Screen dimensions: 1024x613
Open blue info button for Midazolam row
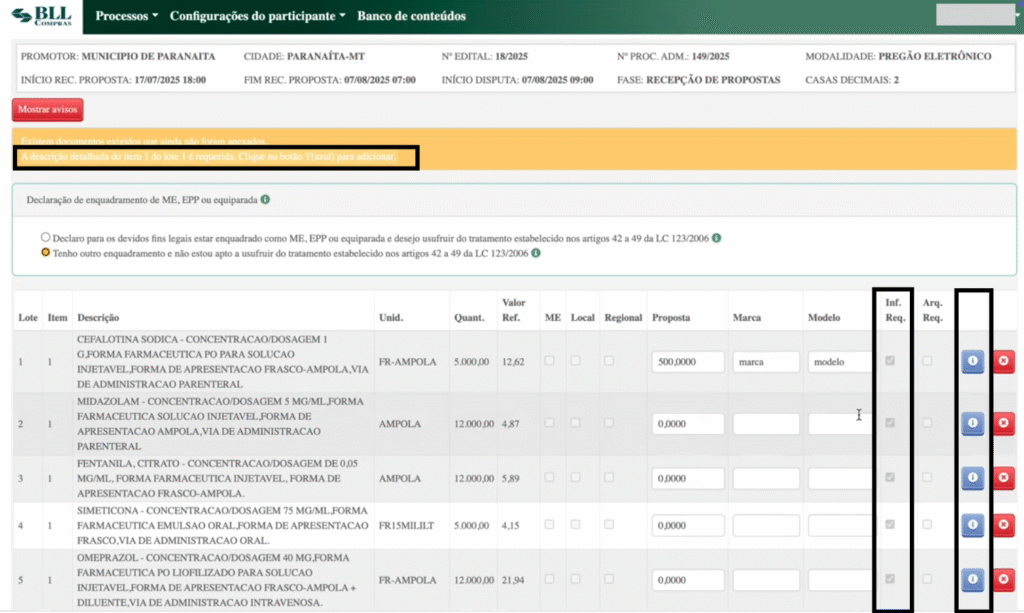click(973, 424)
